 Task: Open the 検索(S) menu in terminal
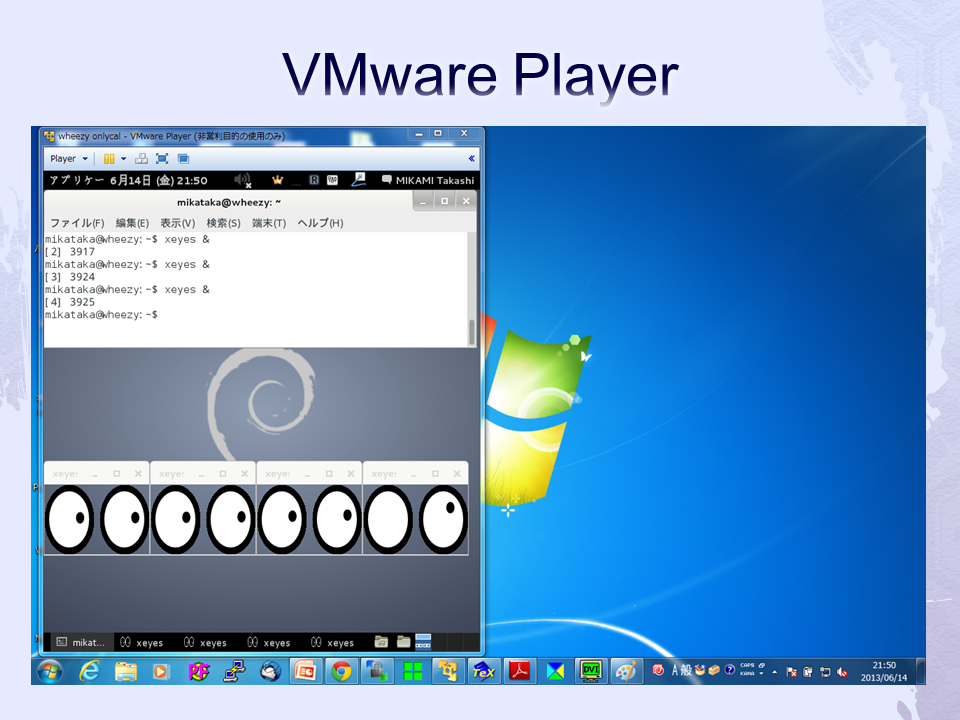(223, 223)
